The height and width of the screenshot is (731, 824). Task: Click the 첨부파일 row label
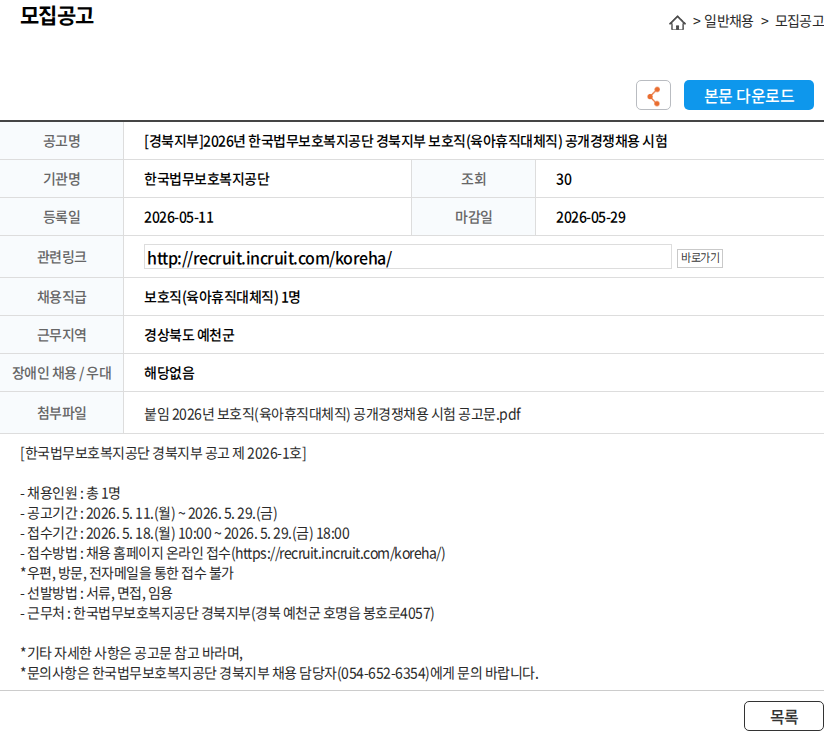(61, 413)
